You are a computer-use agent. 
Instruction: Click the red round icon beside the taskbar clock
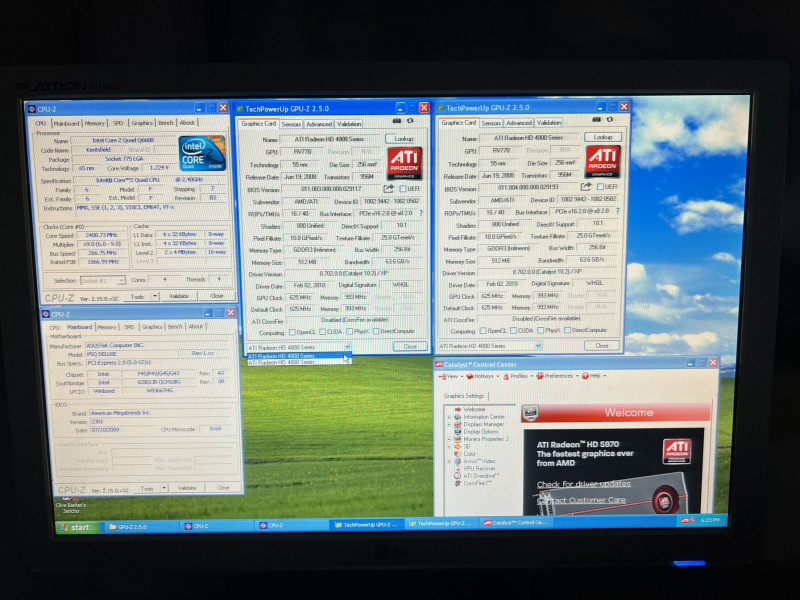(x=693, y=520)
